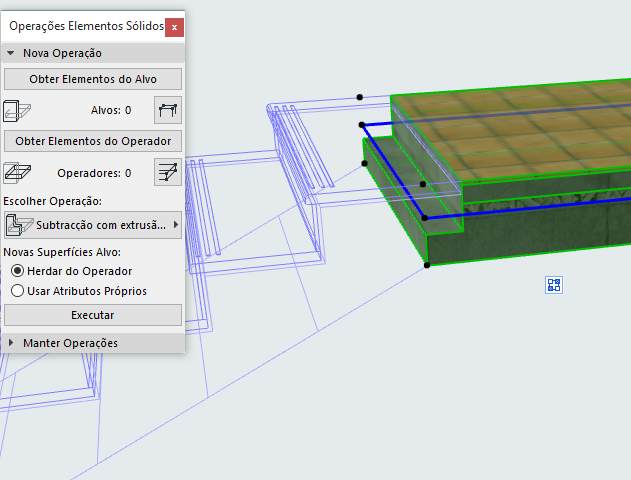Click the select operators icon button
Image resolution: width=631 pixels, height=480 pixels.
(167, 172)
